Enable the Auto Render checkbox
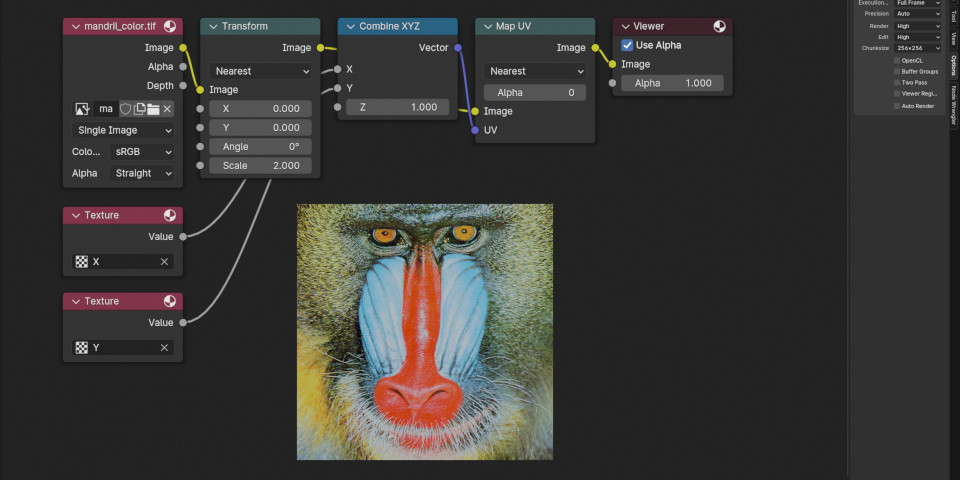 click(x=897, y=105)
